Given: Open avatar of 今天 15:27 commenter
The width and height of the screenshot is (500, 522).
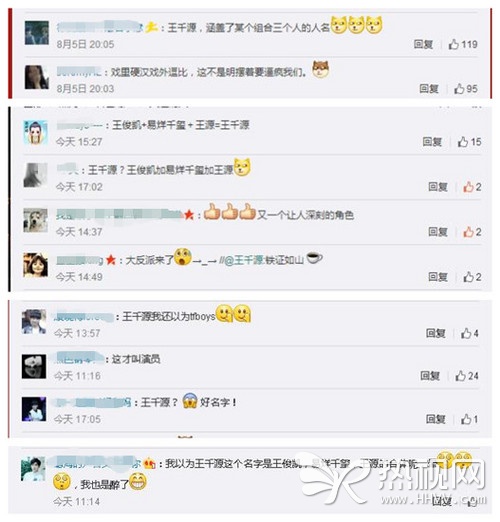Looking at the screenshot, I should (35, 132).
